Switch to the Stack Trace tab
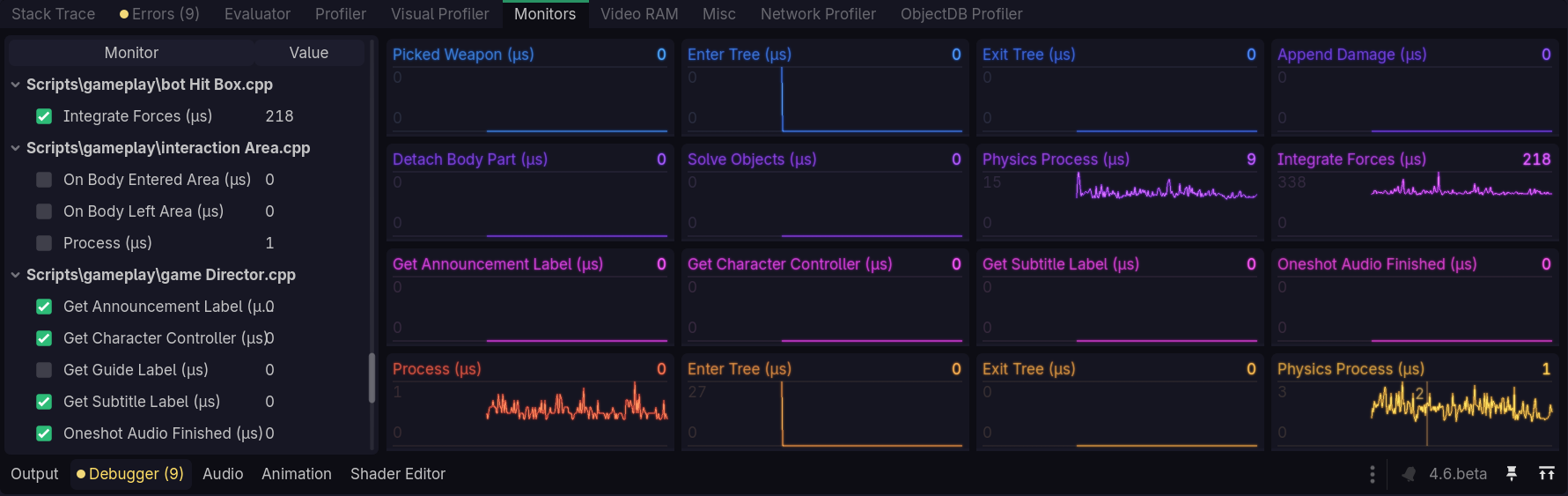 [x=53, y=14]
